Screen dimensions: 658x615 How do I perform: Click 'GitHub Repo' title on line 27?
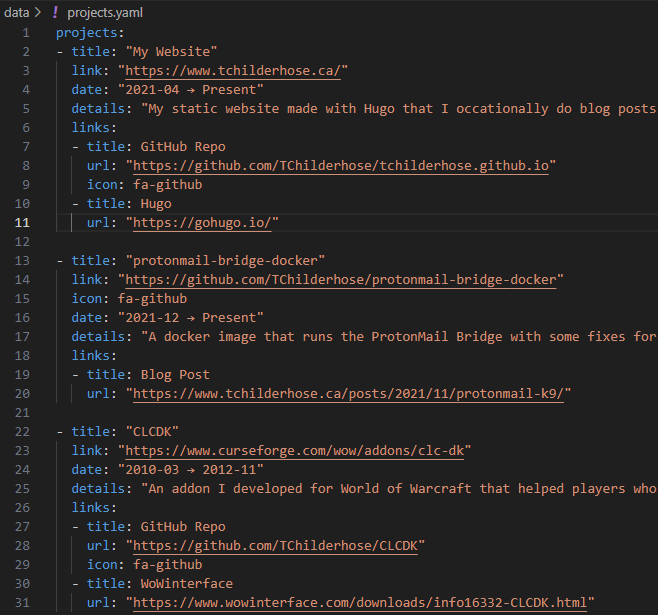[183, 527]
